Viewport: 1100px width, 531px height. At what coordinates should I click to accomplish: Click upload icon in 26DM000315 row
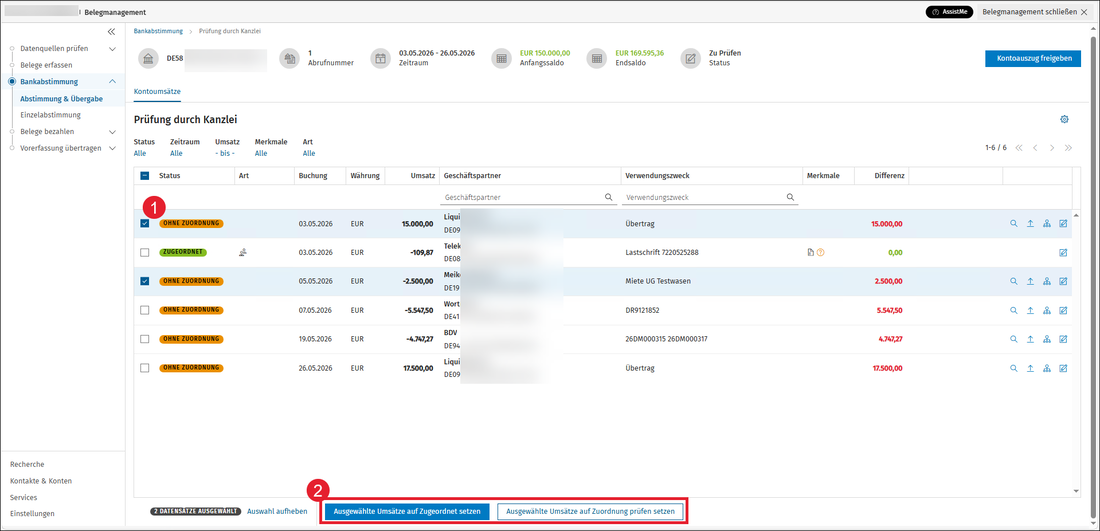1030,339
